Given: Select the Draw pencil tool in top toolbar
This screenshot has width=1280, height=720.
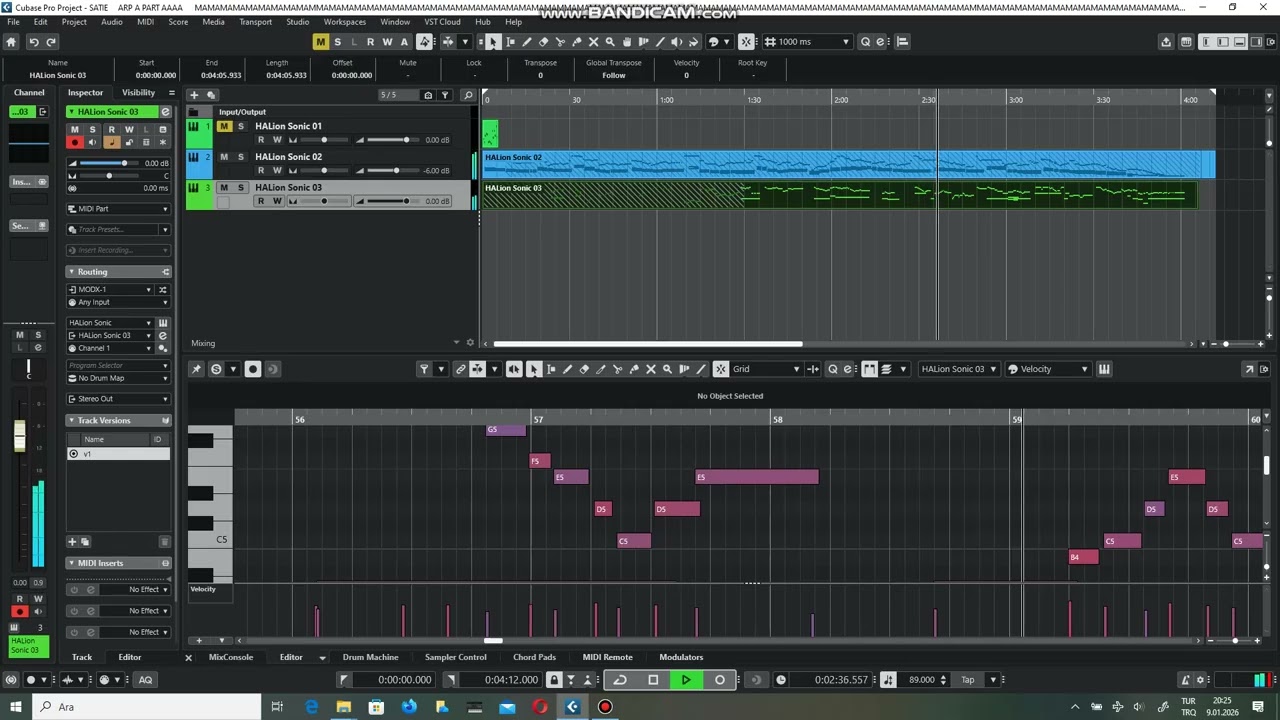Looking at the screenshot, I should point(527,42).
